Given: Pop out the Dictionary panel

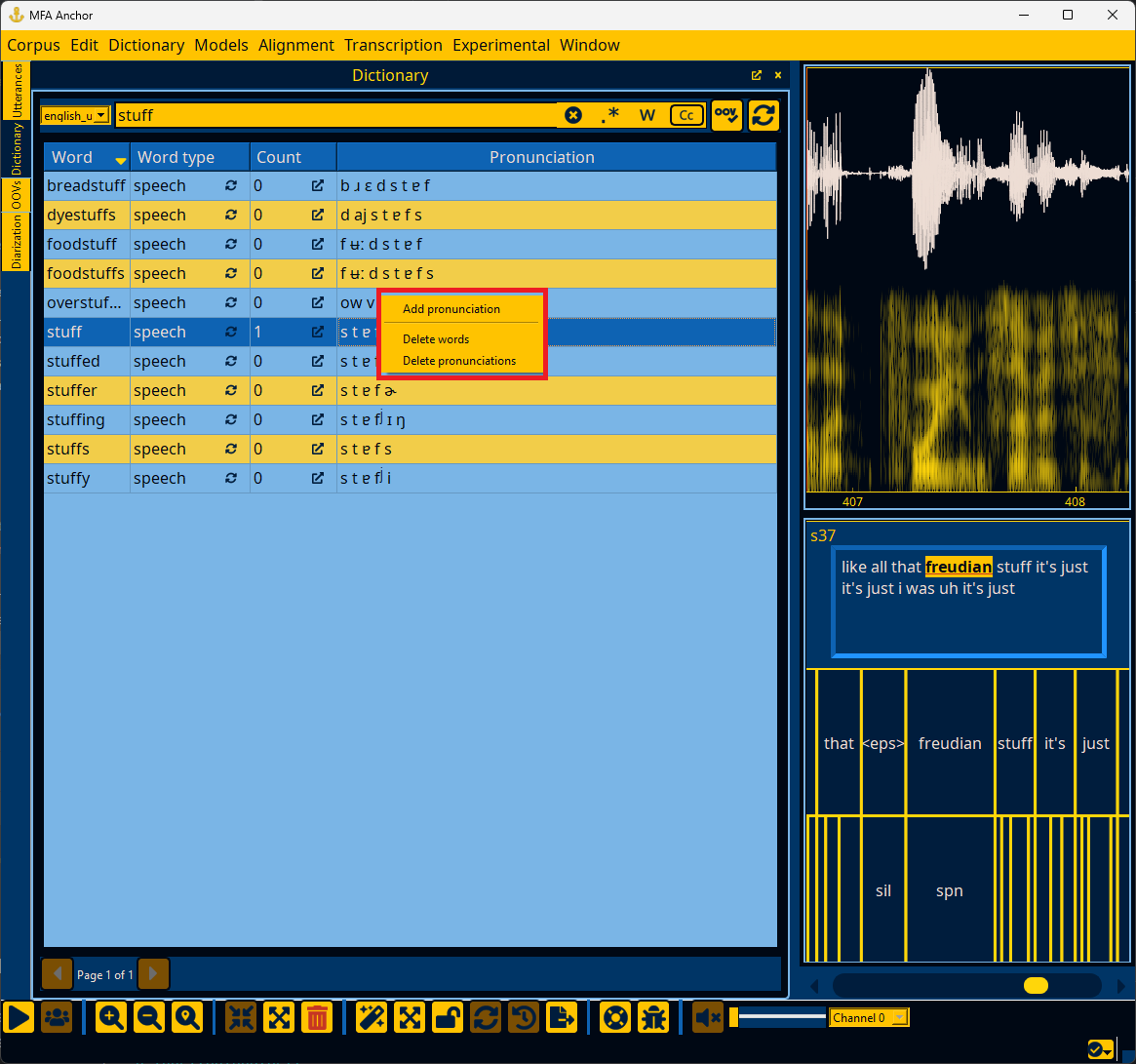Looking at the screenshot, I should pyautogui.click(x=757, y=75).
